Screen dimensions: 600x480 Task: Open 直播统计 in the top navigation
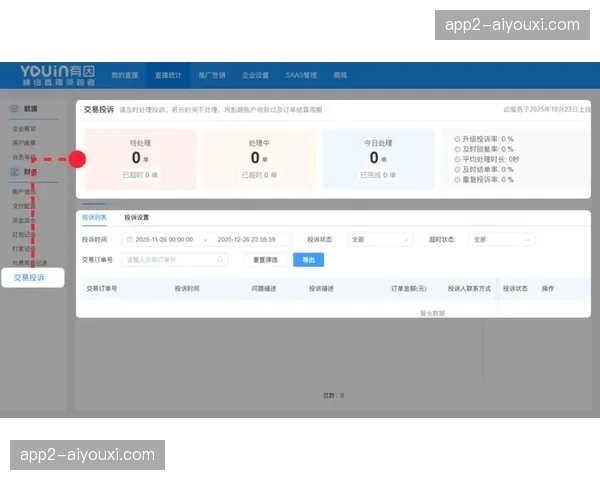pyautogui.click(x=168, y=75)
